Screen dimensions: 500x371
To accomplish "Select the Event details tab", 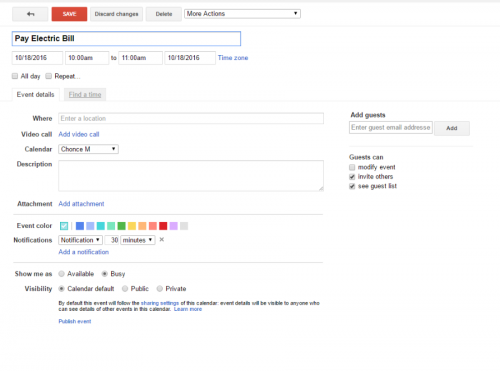I will pyautogui.click(x=36, y=95).
